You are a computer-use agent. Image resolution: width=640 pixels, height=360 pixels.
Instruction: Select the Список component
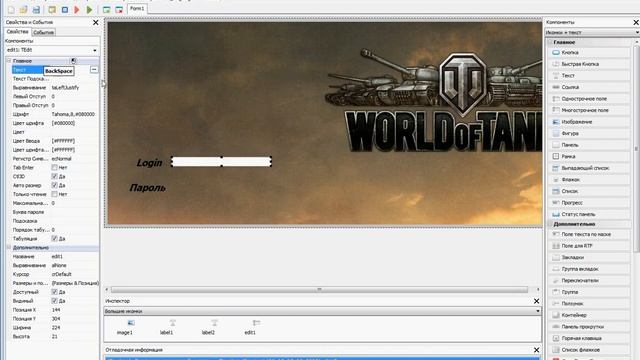coord(589,191)
